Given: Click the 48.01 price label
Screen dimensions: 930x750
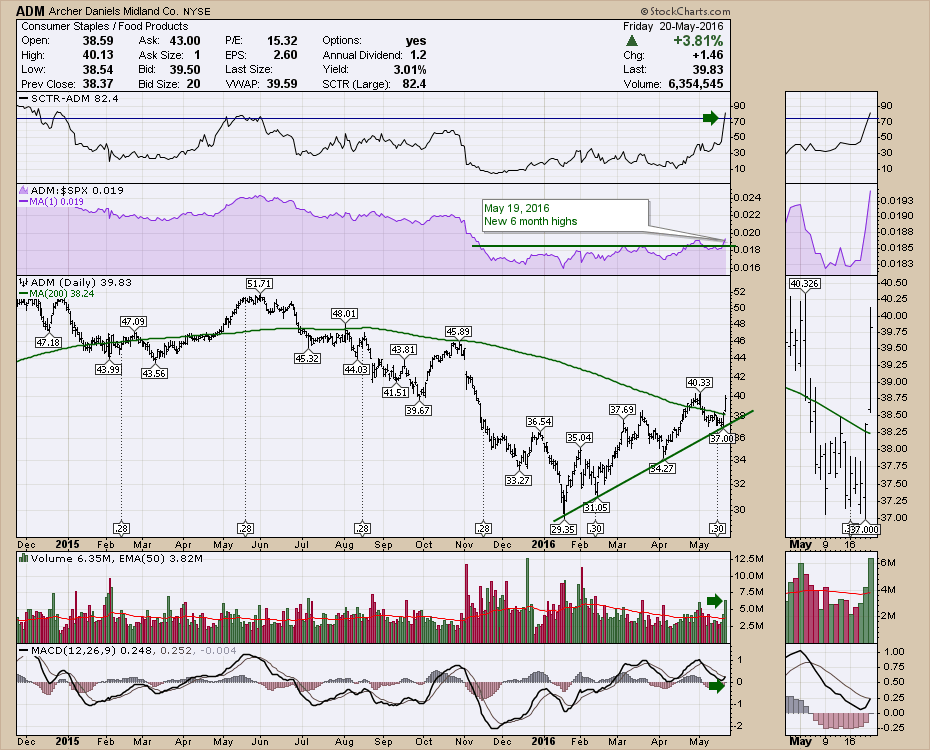Looking at the screenshot, I should (345, 314).
